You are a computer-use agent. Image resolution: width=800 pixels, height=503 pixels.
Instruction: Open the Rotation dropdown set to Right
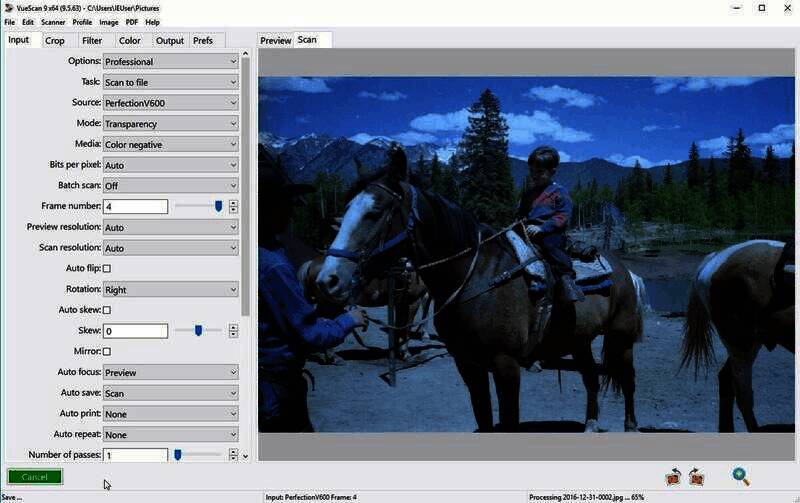click(x=170, y=290)
